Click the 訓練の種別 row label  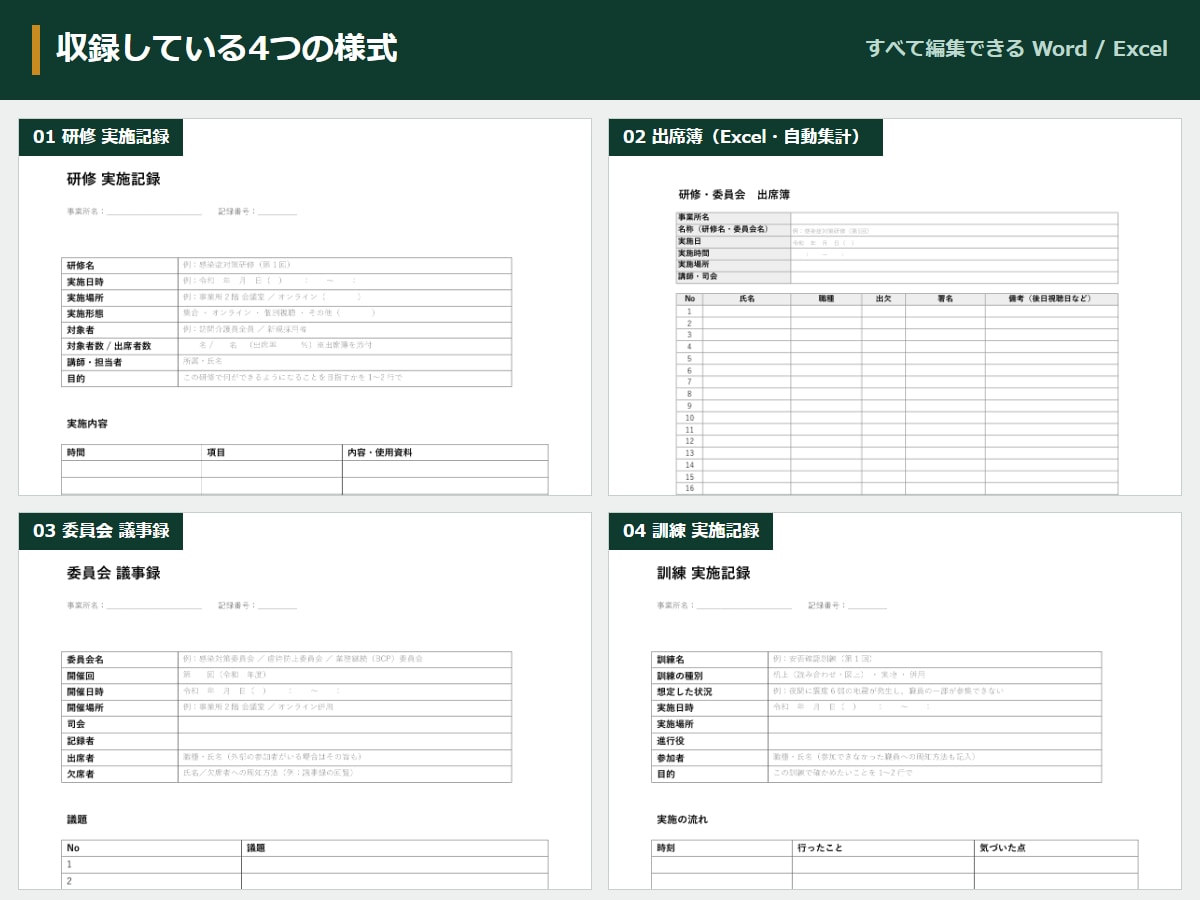(680, 676)
